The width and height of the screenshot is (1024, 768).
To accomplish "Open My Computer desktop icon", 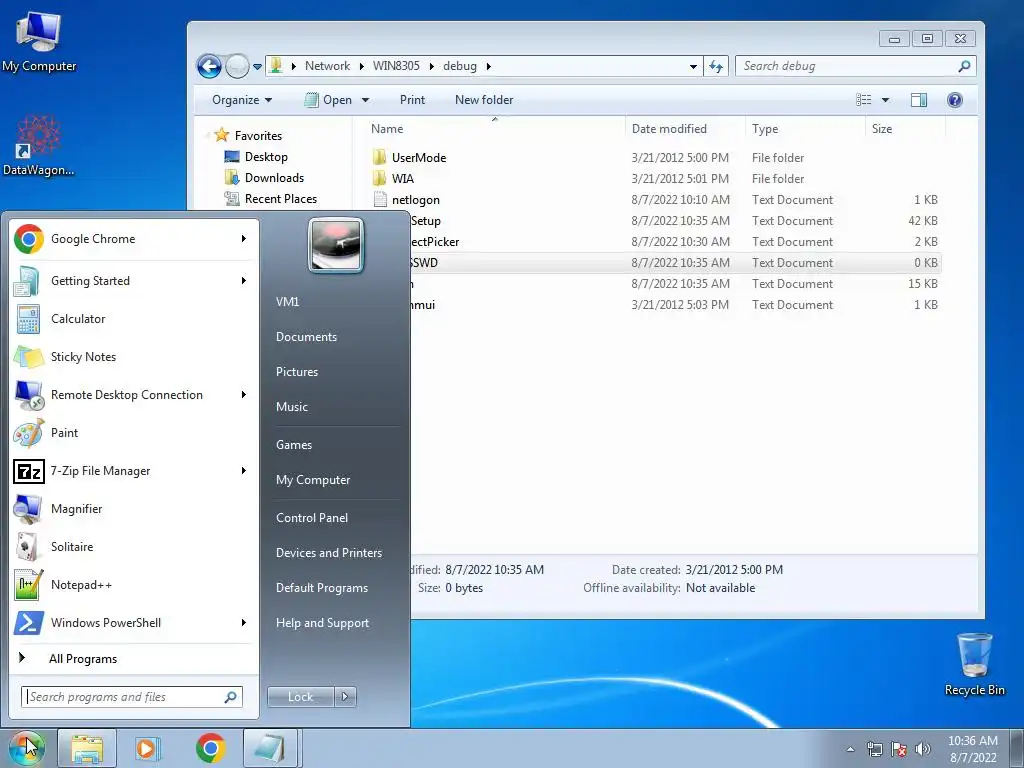I will [39, 42].
